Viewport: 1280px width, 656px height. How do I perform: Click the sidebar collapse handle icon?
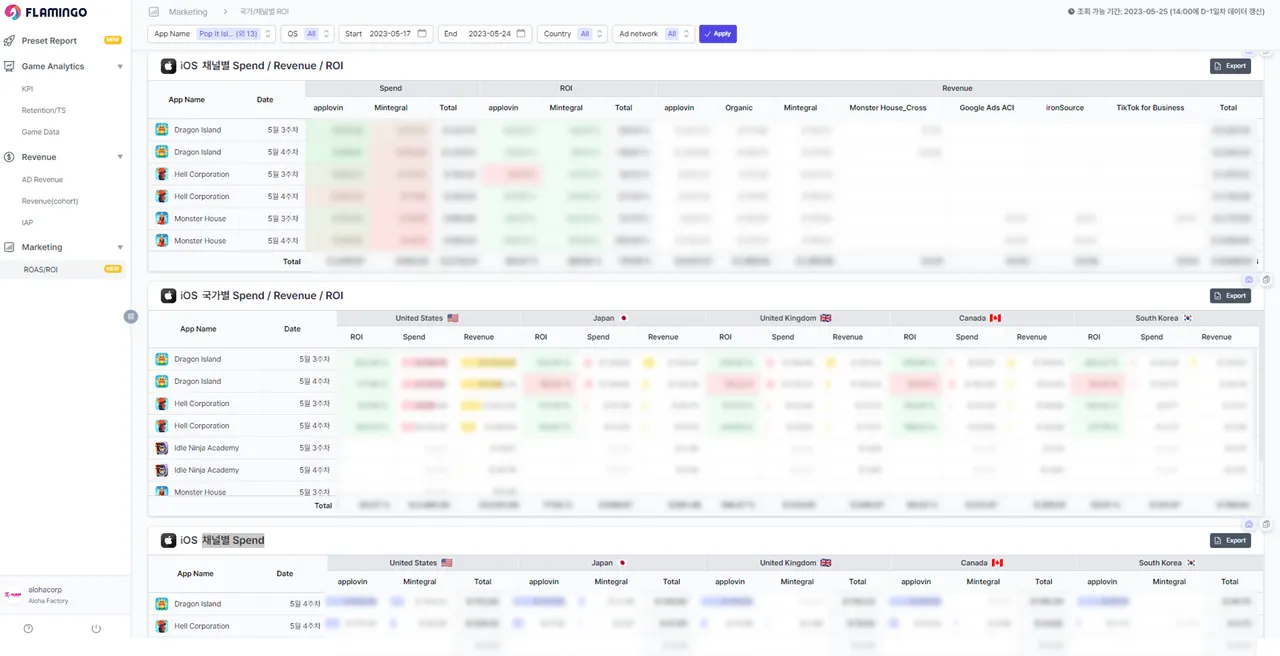(x=130, y=316)
